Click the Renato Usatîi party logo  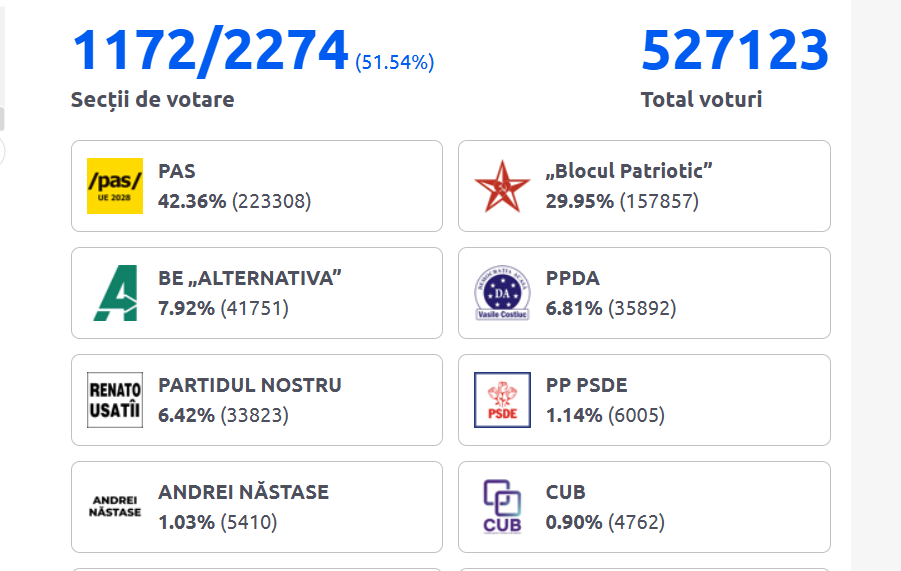click(115, 400)
